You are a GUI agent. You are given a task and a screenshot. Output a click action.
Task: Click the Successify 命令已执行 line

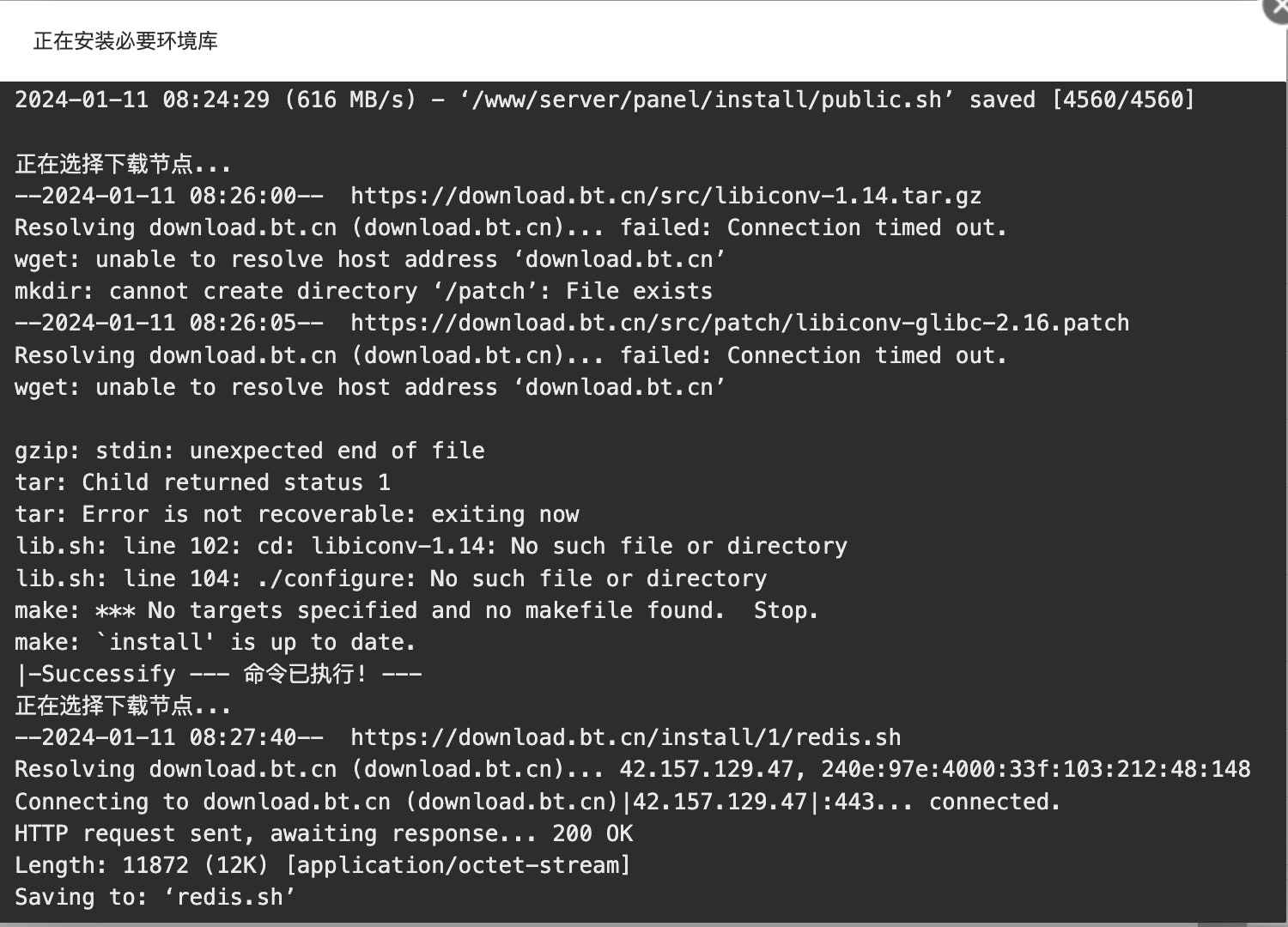click(x=218, y=675)
